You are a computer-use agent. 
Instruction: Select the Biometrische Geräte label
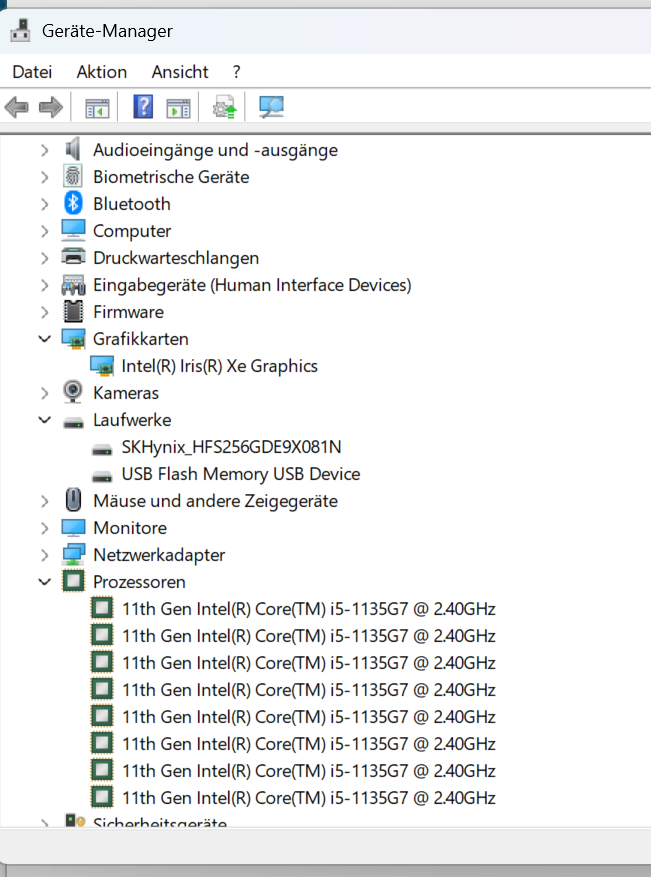pyautogui.click(x=171, y=177)
